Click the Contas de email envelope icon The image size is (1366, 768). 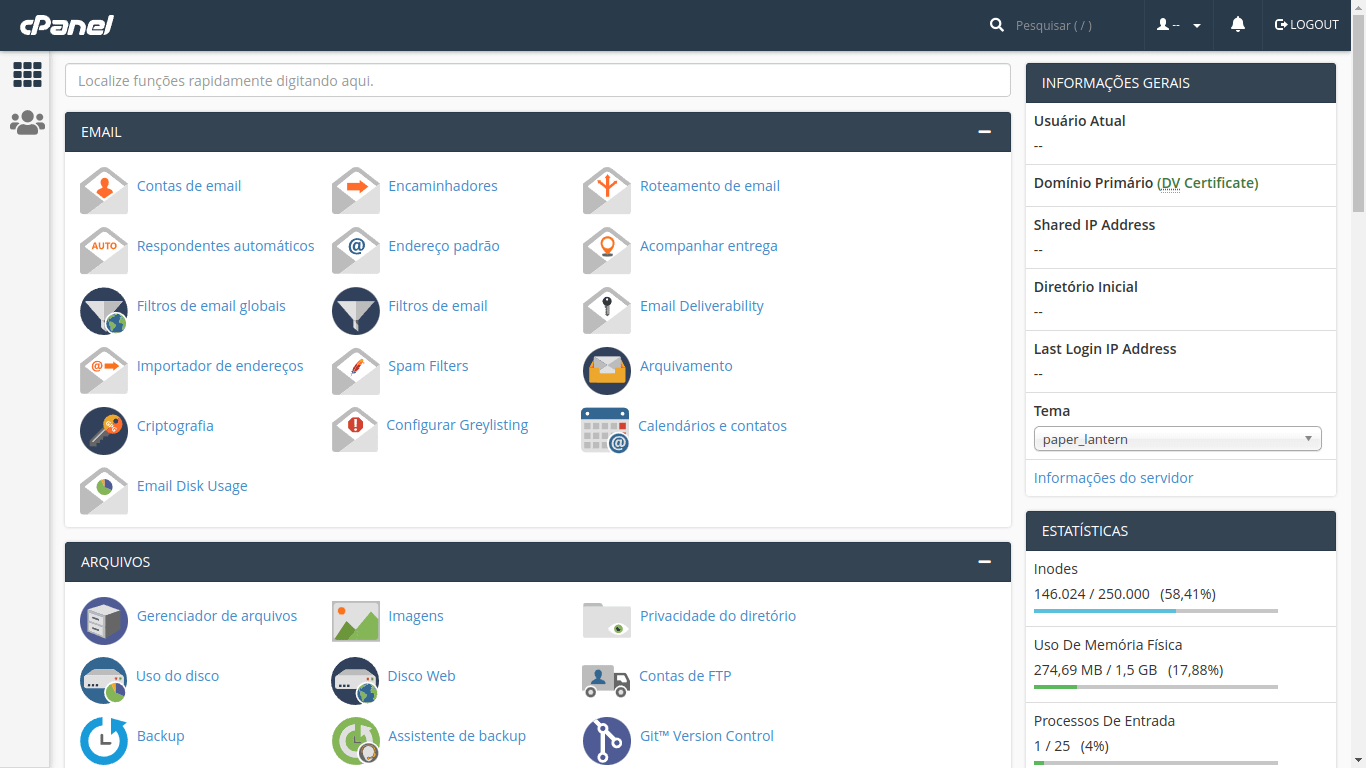[x=104, y=190]
